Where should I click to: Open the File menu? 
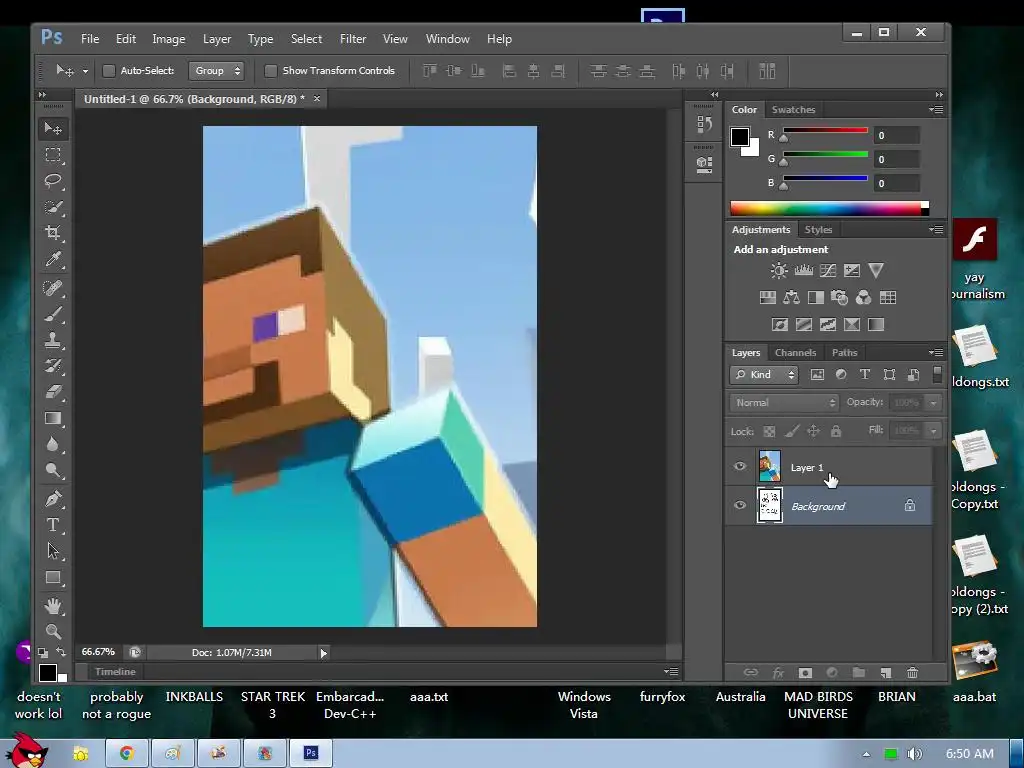coord(90,39)
